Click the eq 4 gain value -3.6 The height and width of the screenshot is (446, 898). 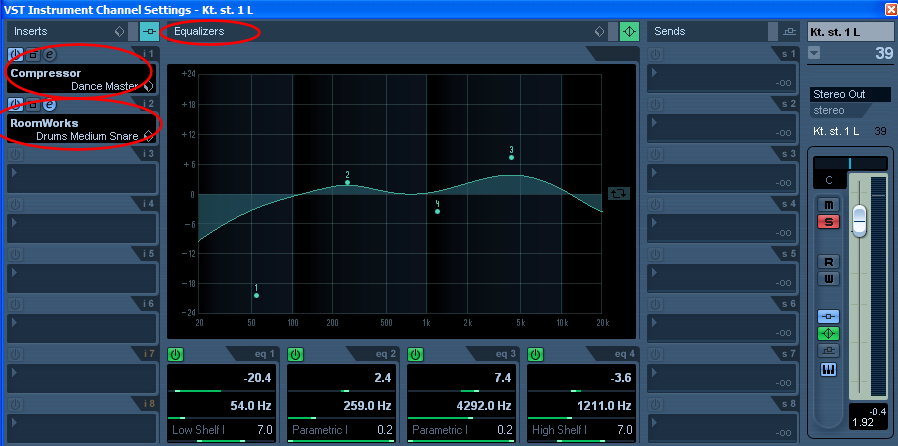(x=620, y=378)
